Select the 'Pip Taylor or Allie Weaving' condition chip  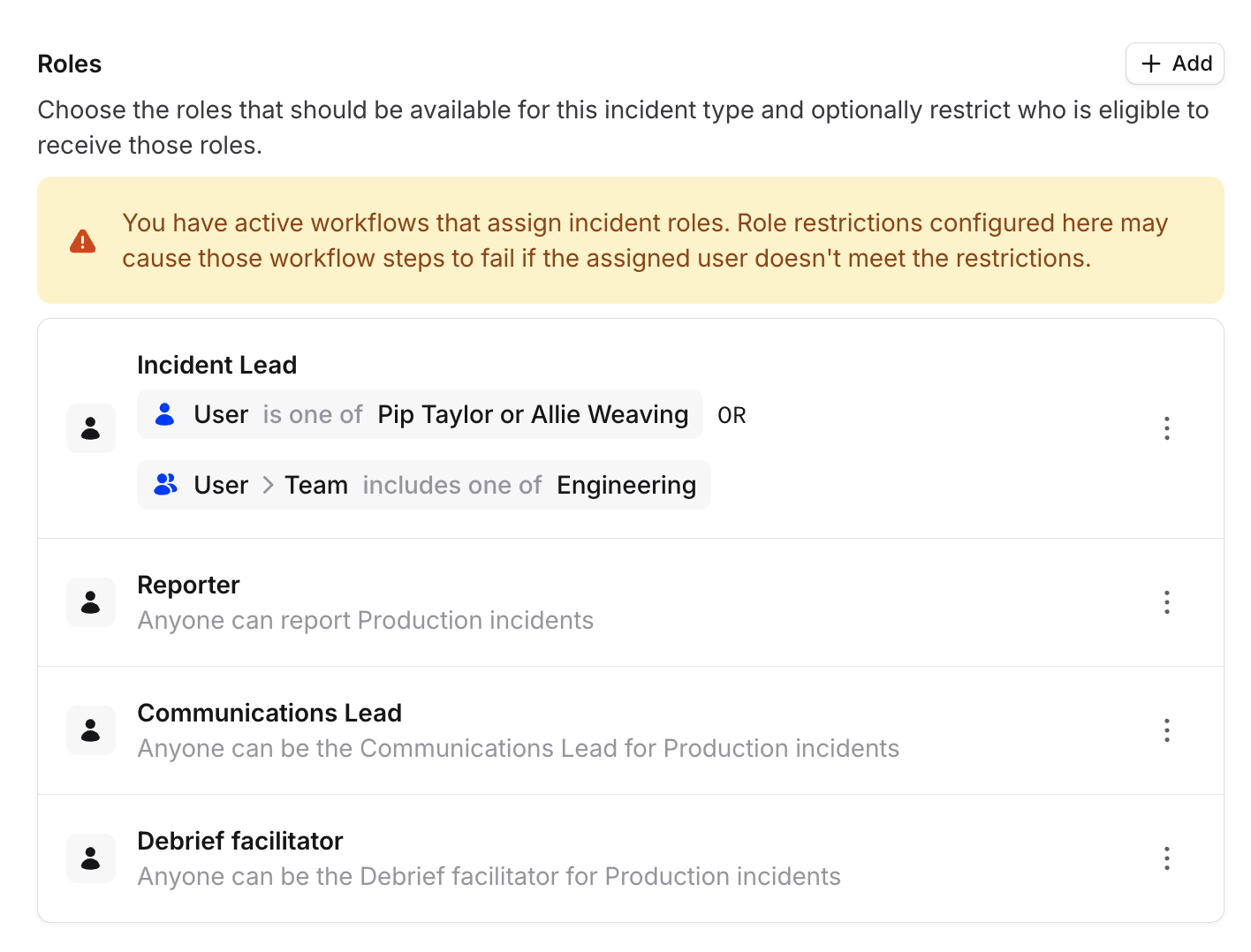pyautogui.click(x=532, y=413)
